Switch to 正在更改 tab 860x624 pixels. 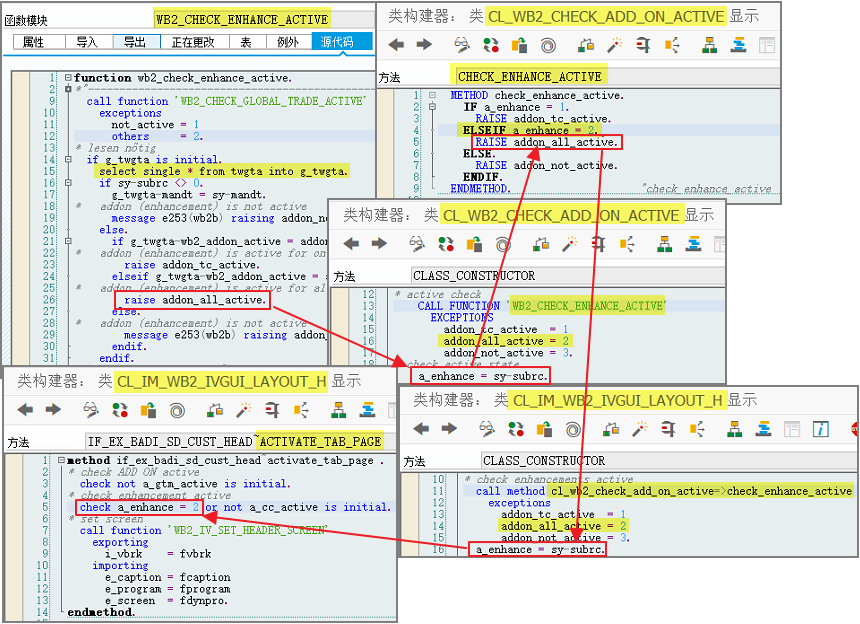click(193, 42)
